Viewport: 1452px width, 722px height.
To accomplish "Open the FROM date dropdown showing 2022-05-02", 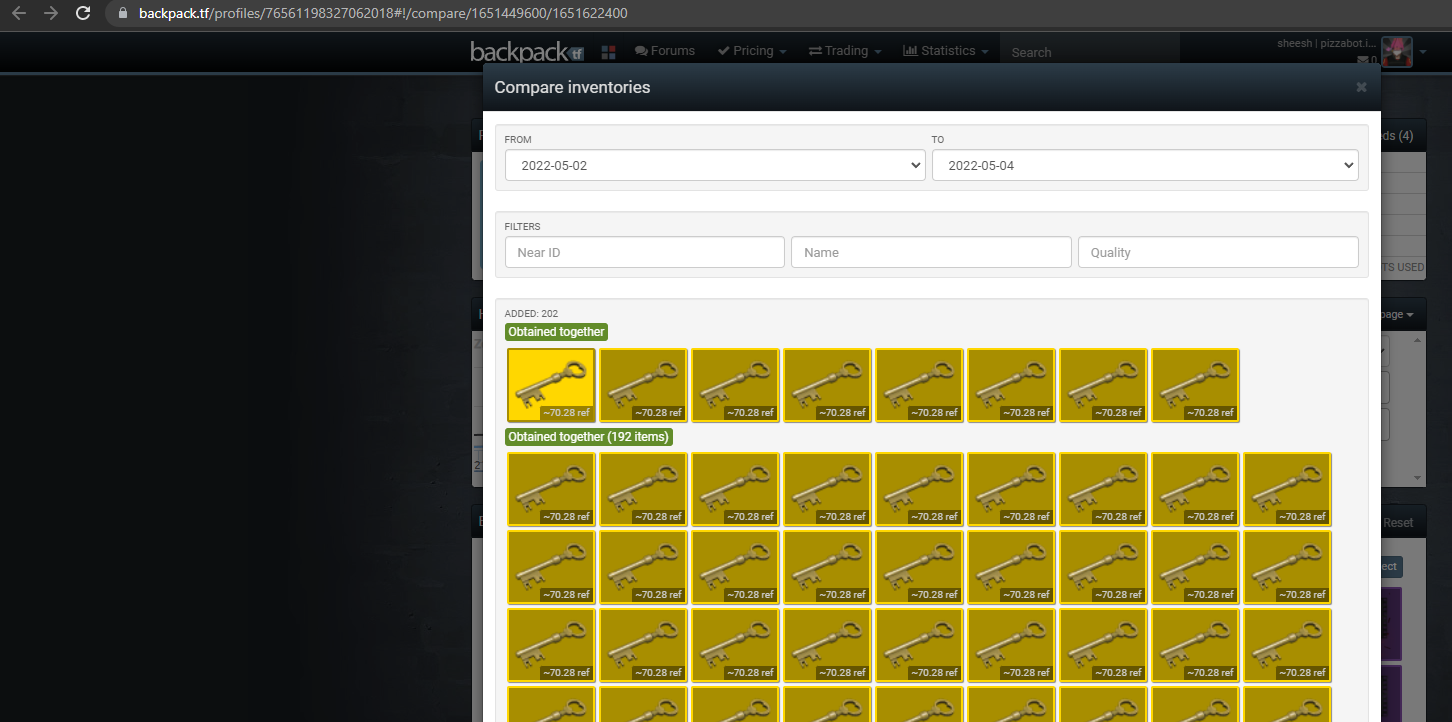I will pos(715,165).
